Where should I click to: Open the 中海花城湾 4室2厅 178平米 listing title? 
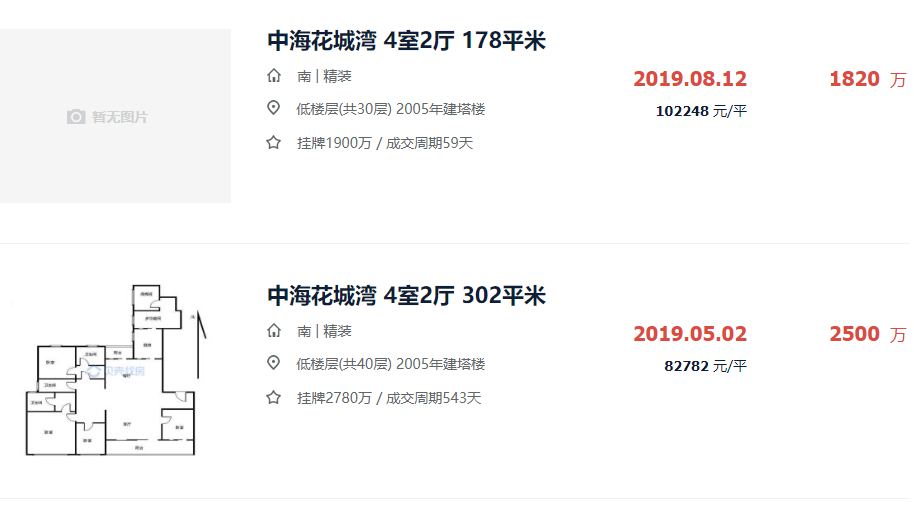pyautogui.click(x=406, y=41)
